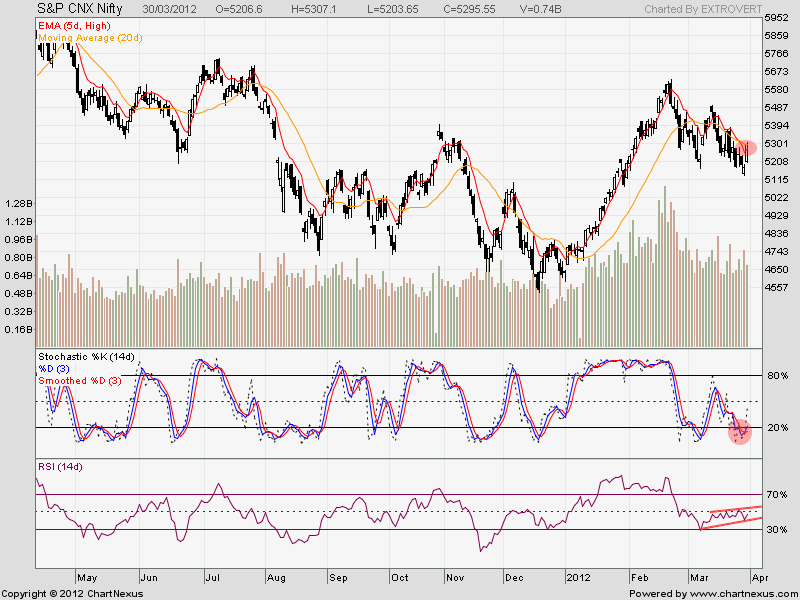Click the red circle on Stochastic panel
Screen dimensions: 800x600
pyautogui.click(x=740, y=432)
